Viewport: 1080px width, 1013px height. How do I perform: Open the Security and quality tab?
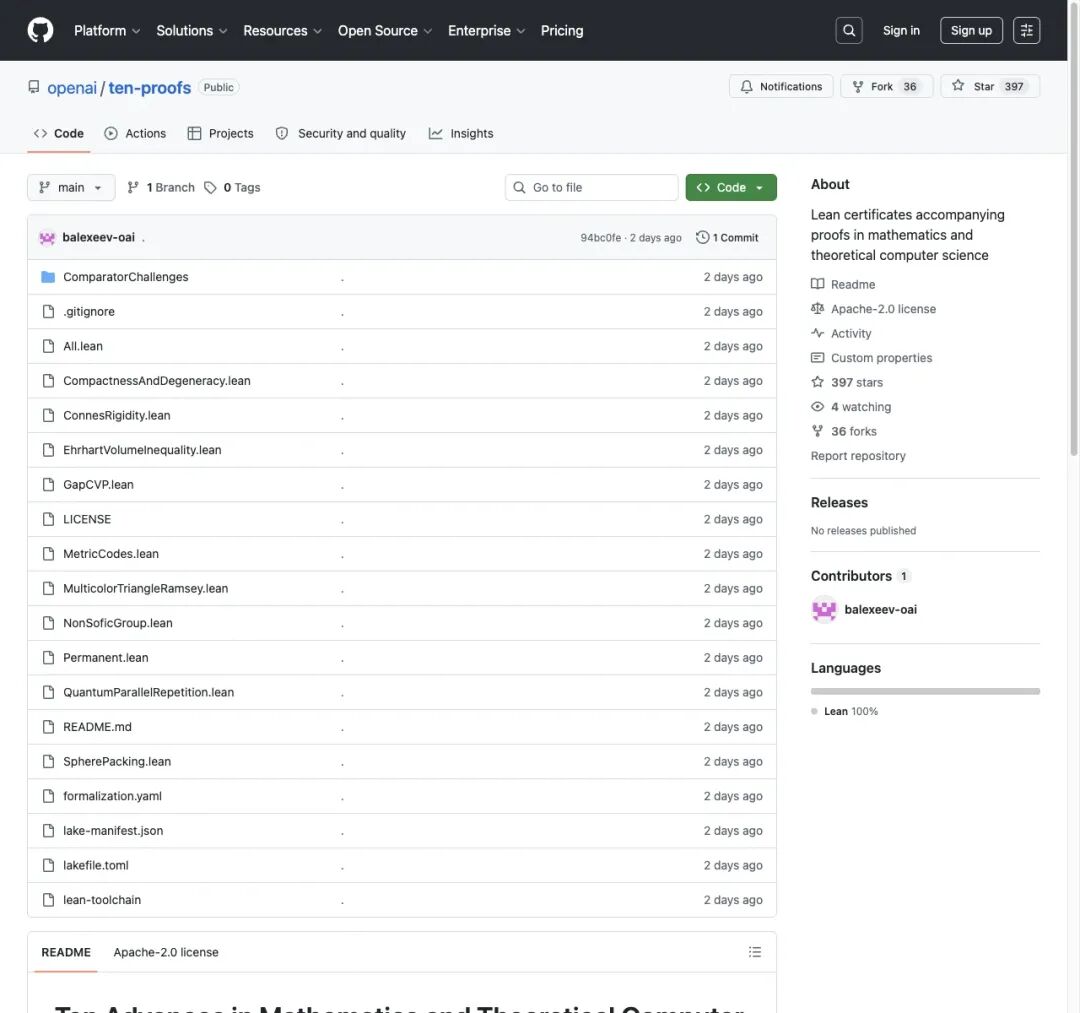341,134
